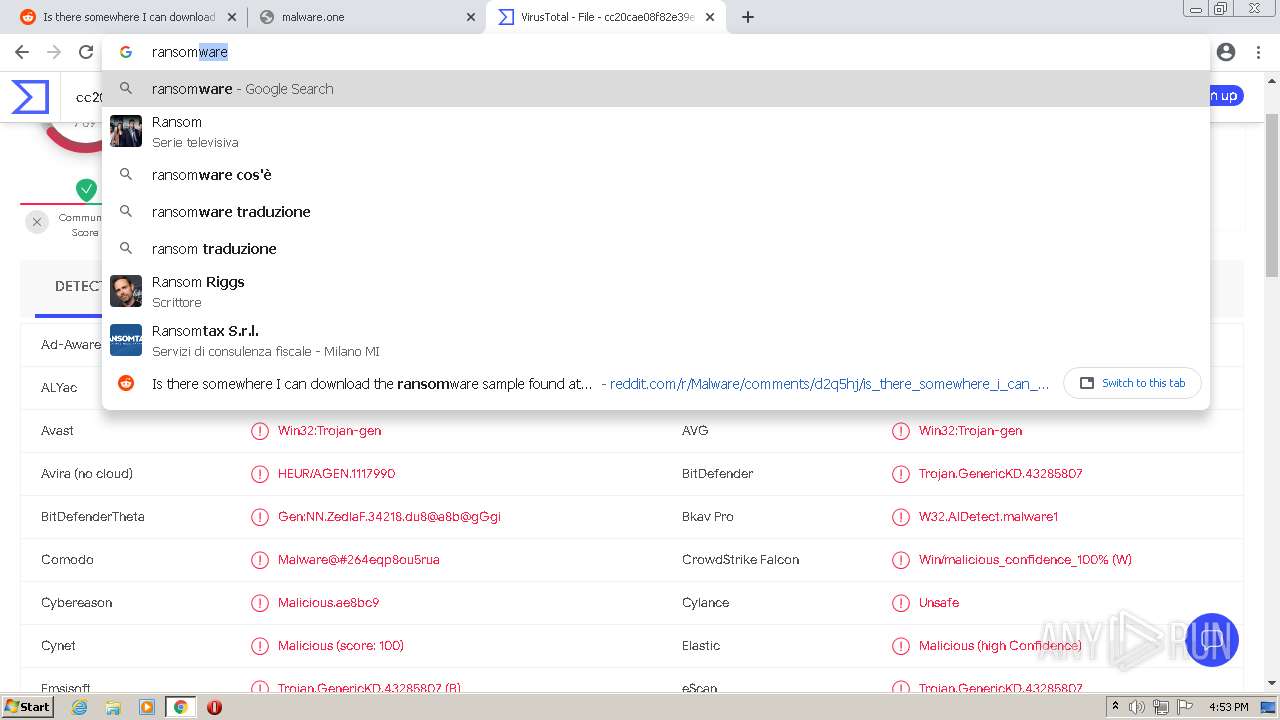Image resolution: width=1280 pixels, height=720 pixels.
Task: Close the malware.one tab
Action: pos(471,17)
